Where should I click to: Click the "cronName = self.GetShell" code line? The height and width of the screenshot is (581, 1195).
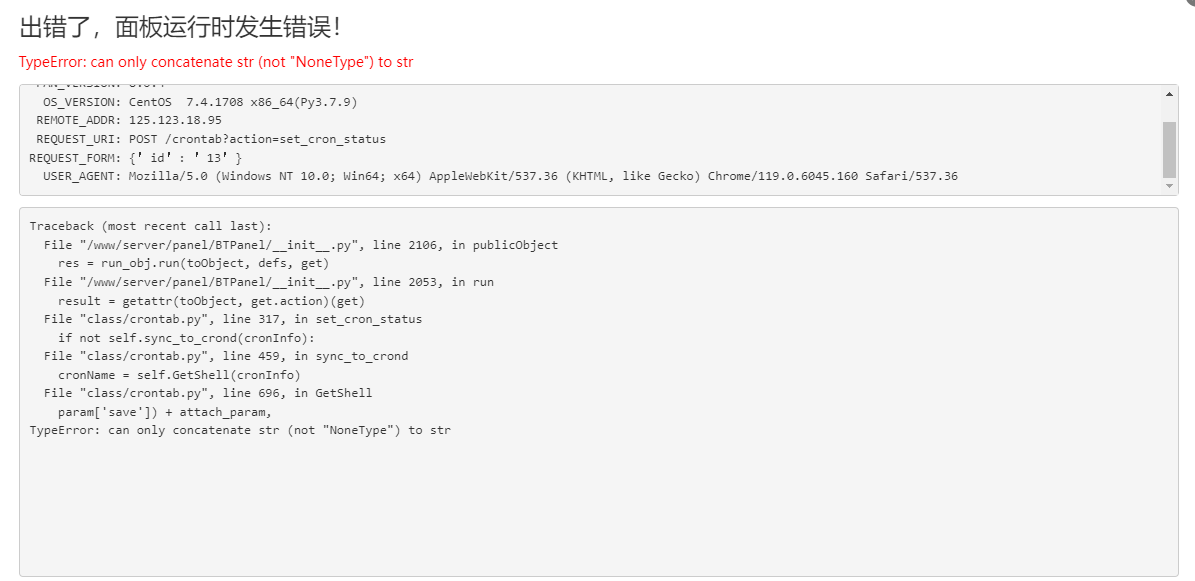click(179, 375)
